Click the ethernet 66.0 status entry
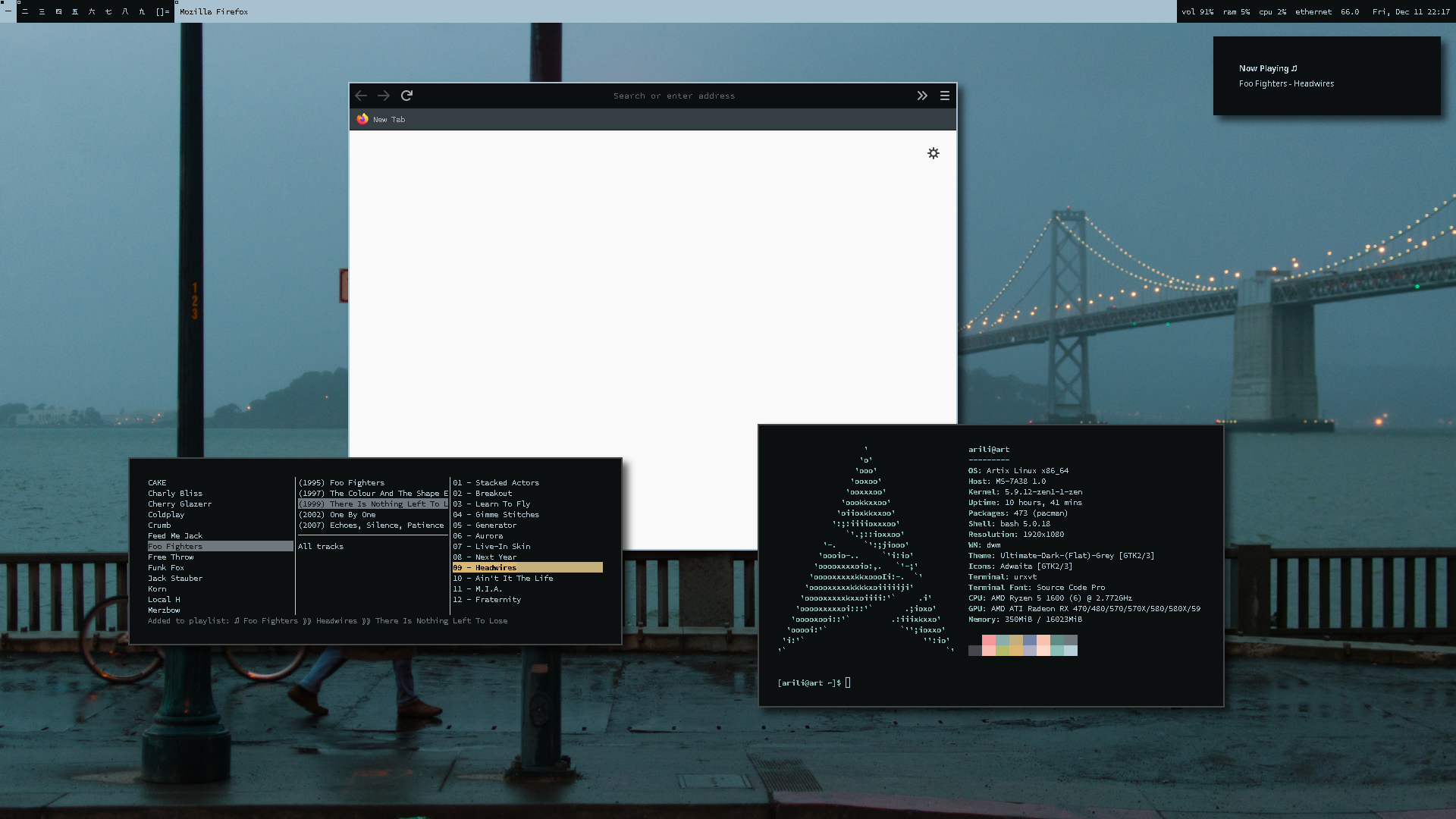Image resolution: width=1456 pixels, height=819 pixels. [x=1327, y=12]
